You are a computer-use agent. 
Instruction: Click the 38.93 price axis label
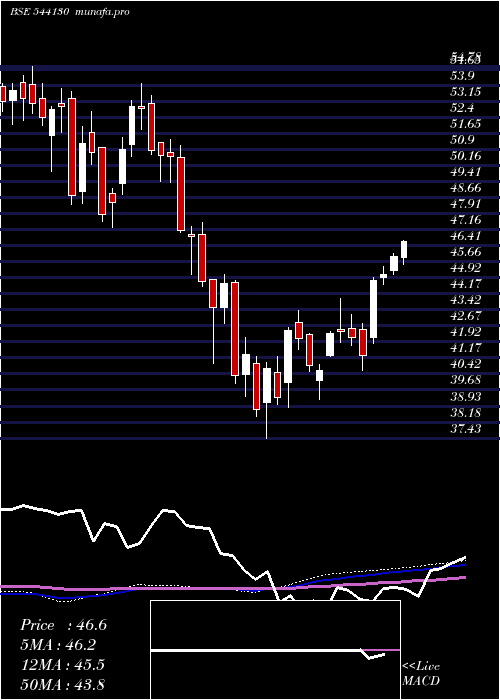pos(465,397)
